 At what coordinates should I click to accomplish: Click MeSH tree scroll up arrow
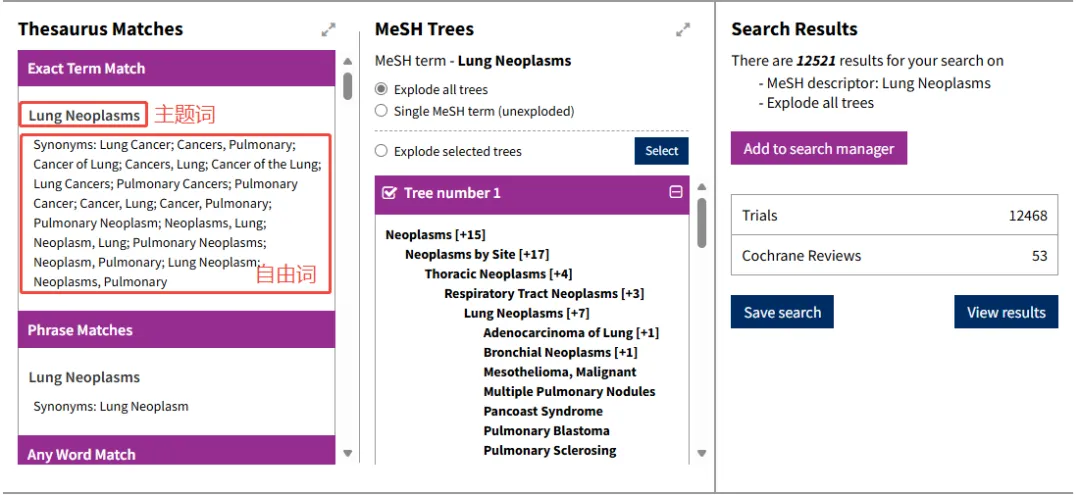tap(701, 187)
